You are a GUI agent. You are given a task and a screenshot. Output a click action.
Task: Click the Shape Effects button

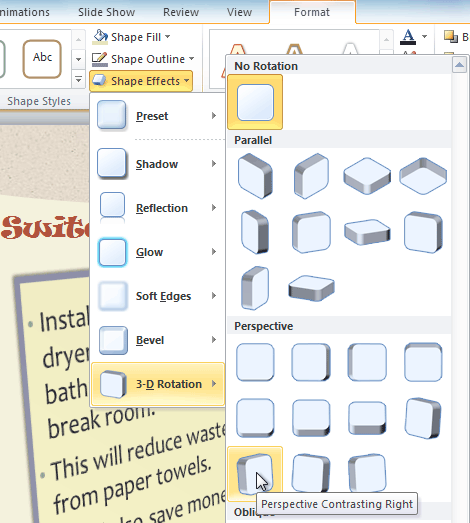[141, 81]
